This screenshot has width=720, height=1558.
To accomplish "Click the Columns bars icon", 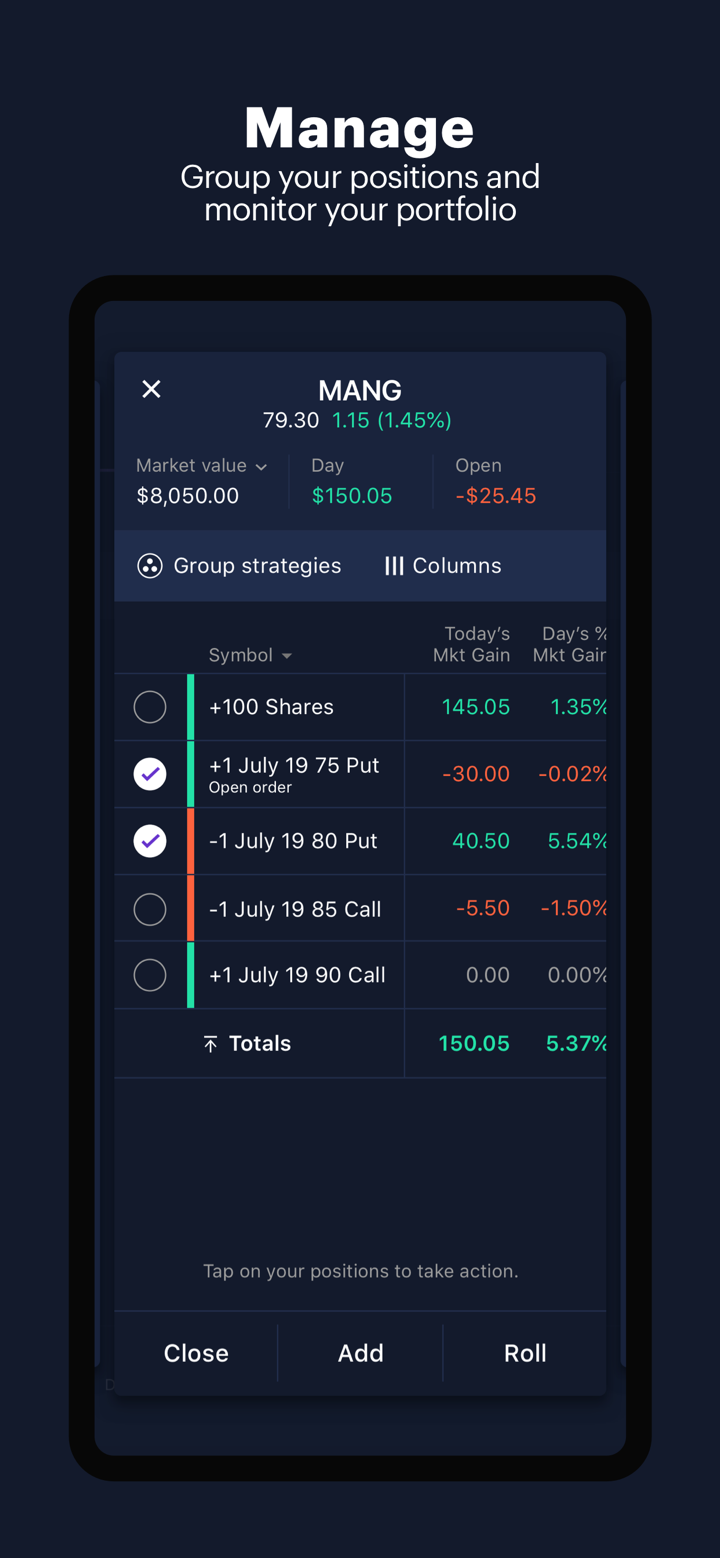I will (394, 566).
